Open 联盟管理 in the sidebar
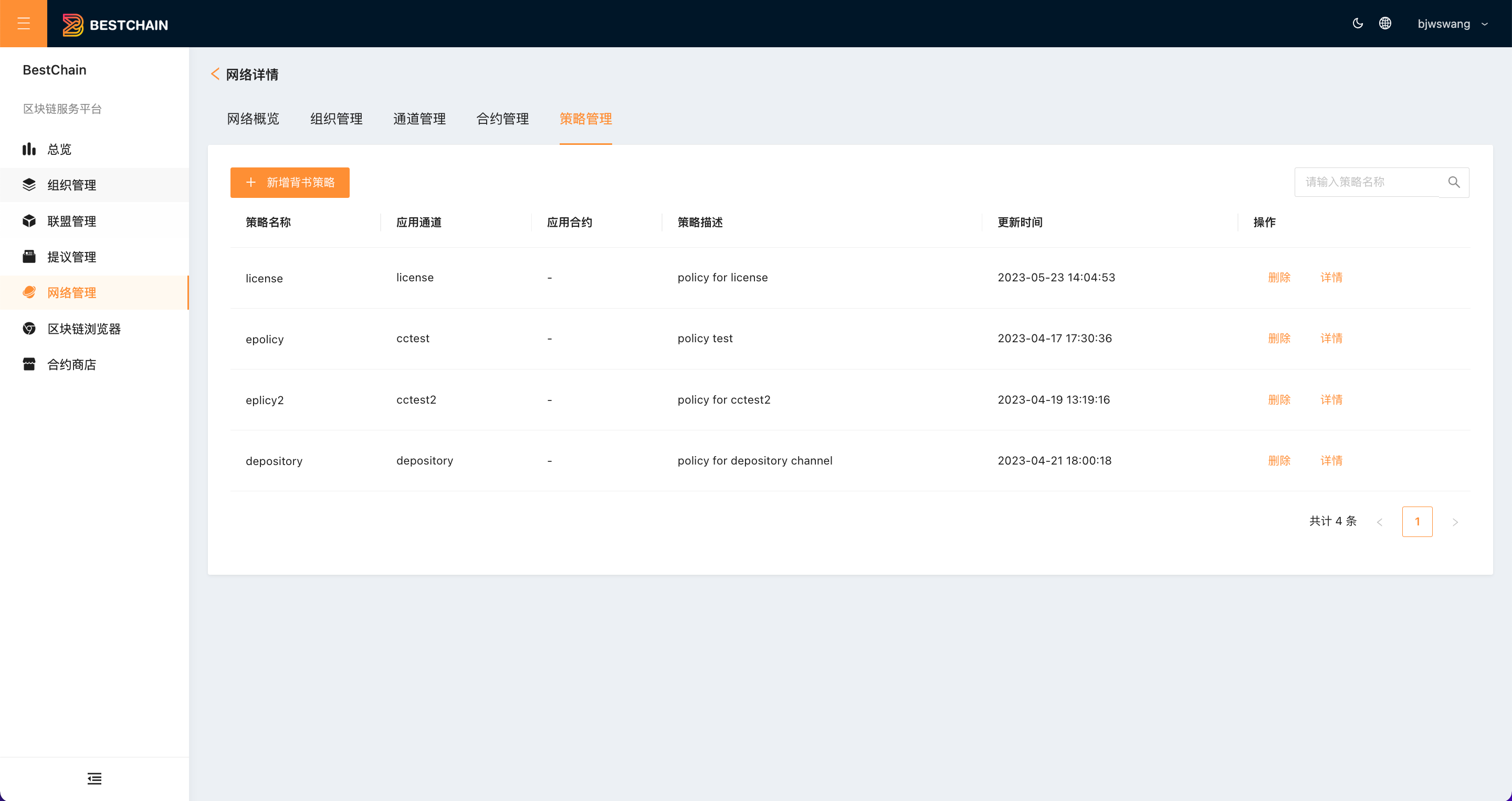Screen dimensions: 1512x801 94,221
